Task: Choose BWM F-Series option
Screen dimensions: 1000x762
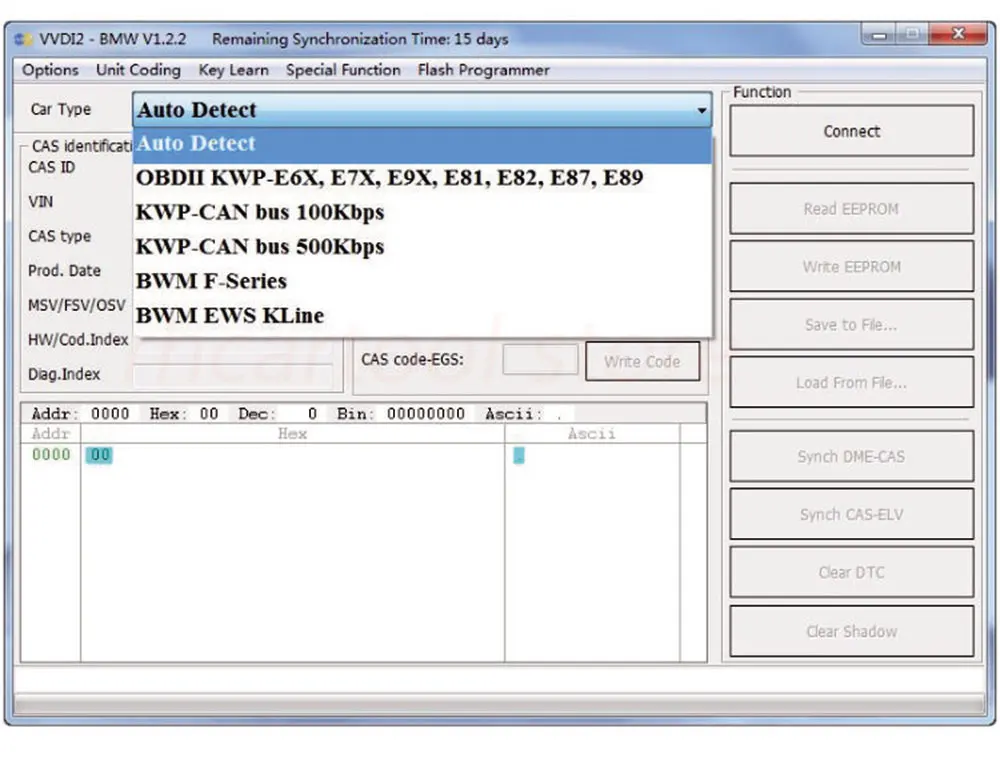Action: coord(422,281)
